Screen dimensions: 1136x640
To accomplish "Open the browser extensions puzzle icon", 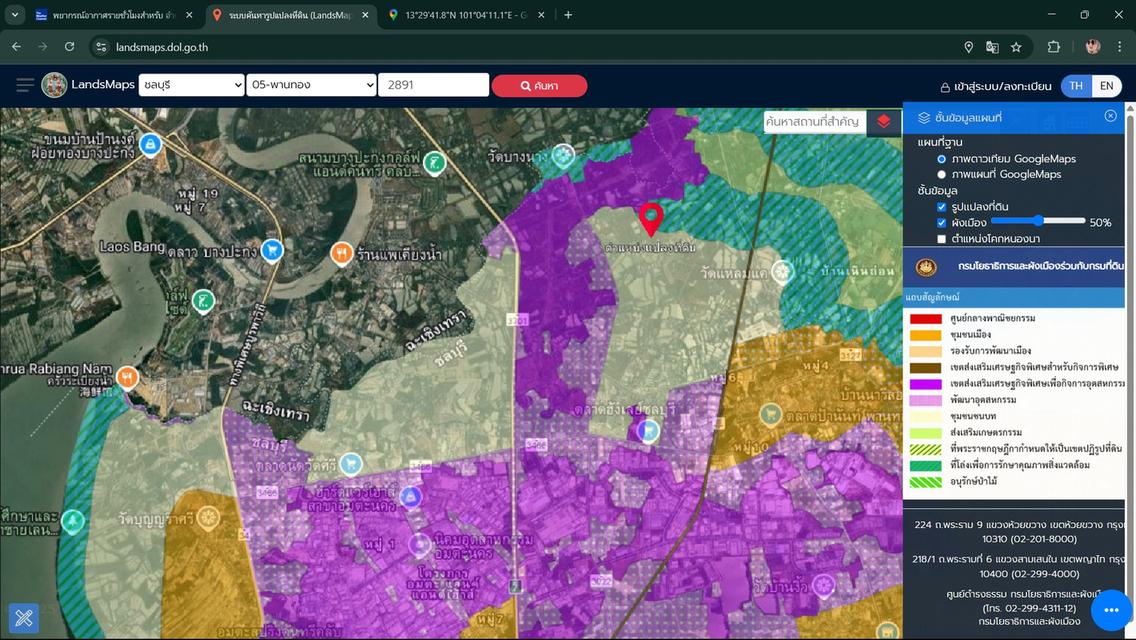I will pyautogui.click(x=1053, y=47).
